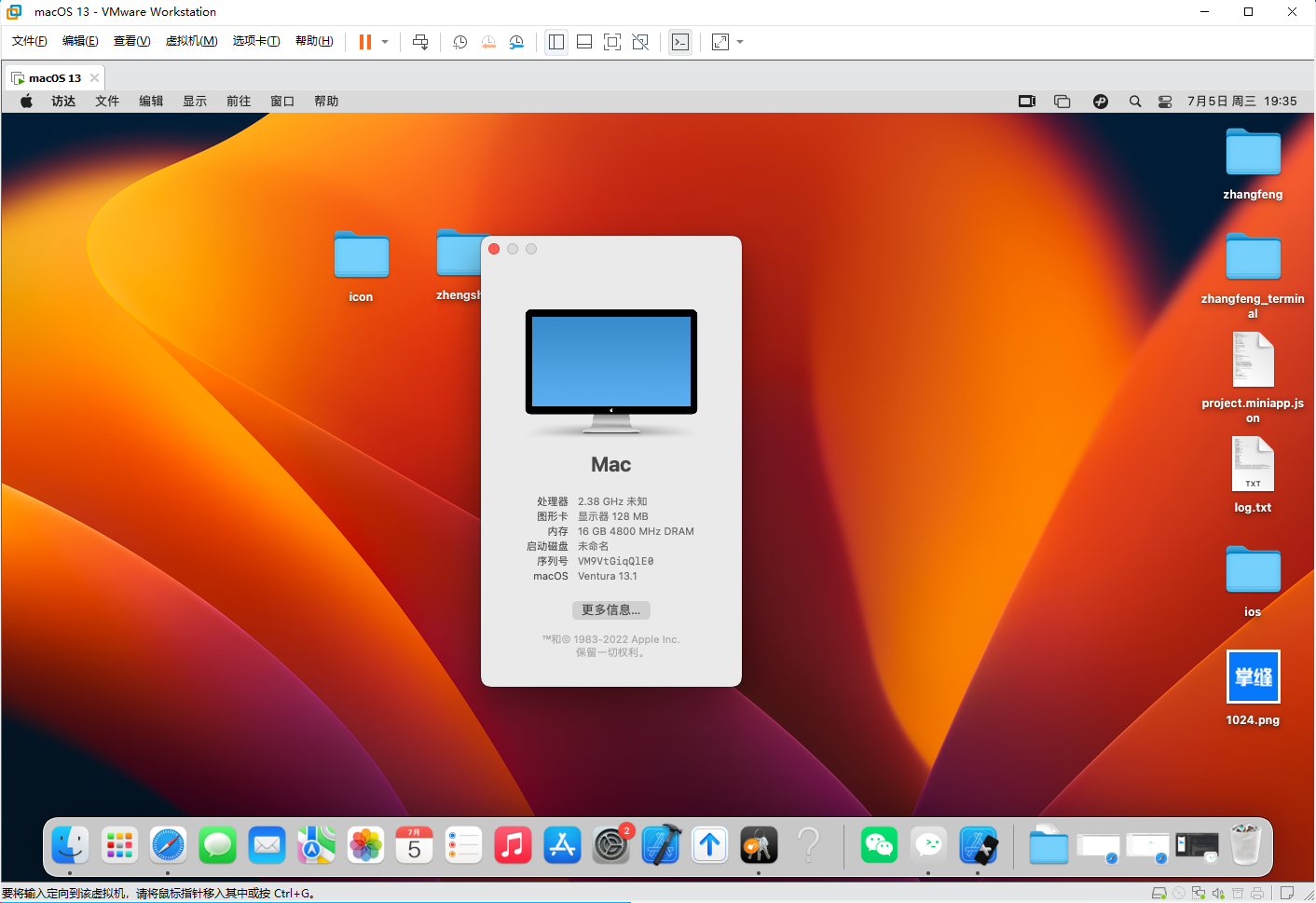Image resolution: width=1316 pixels, height=903 pixels.
Task: Open Safari from the Dock
Action: [x=169, y=846]
